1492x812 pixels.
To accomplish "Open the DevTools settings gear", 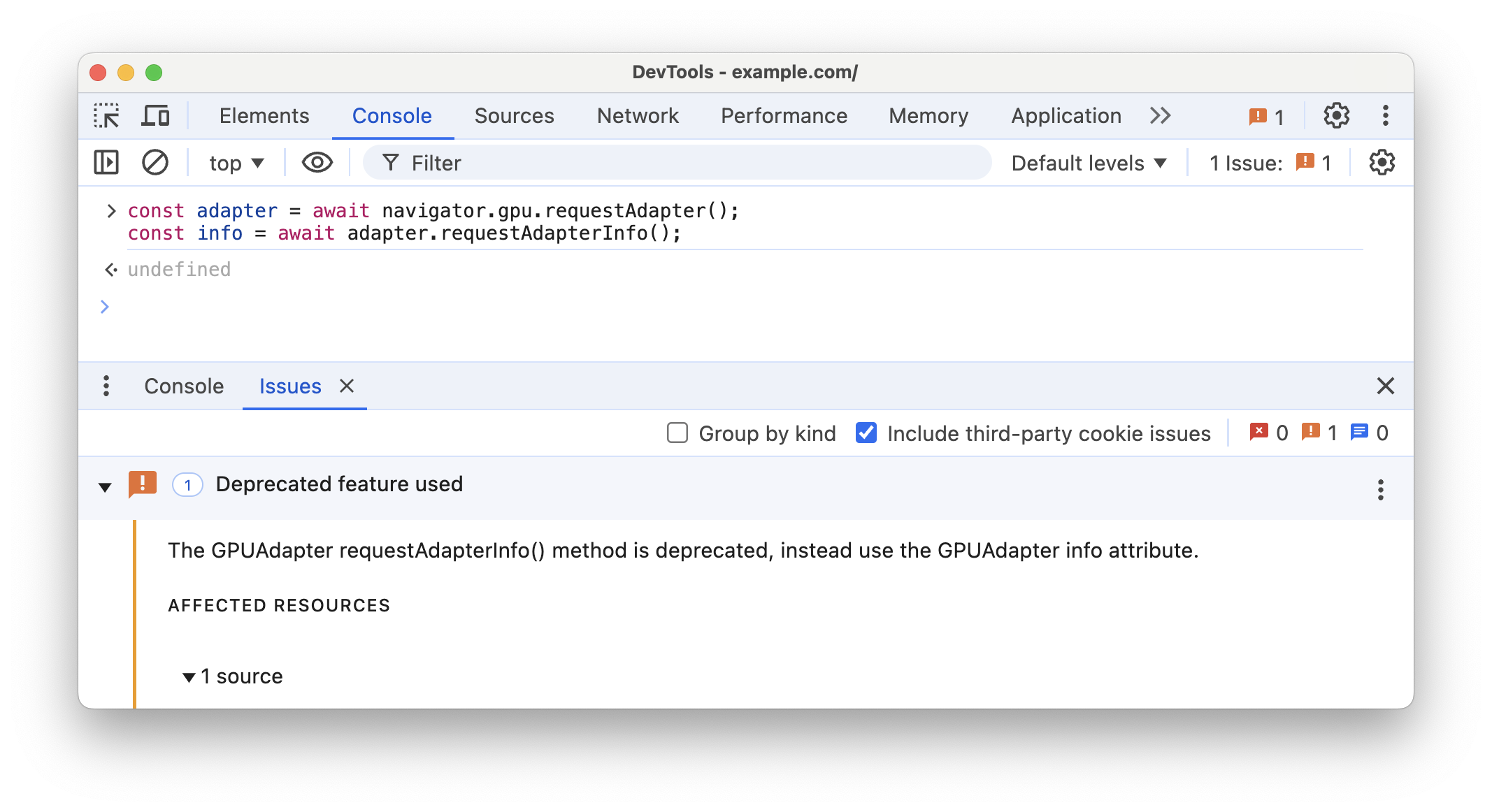I will (1337, 115).
